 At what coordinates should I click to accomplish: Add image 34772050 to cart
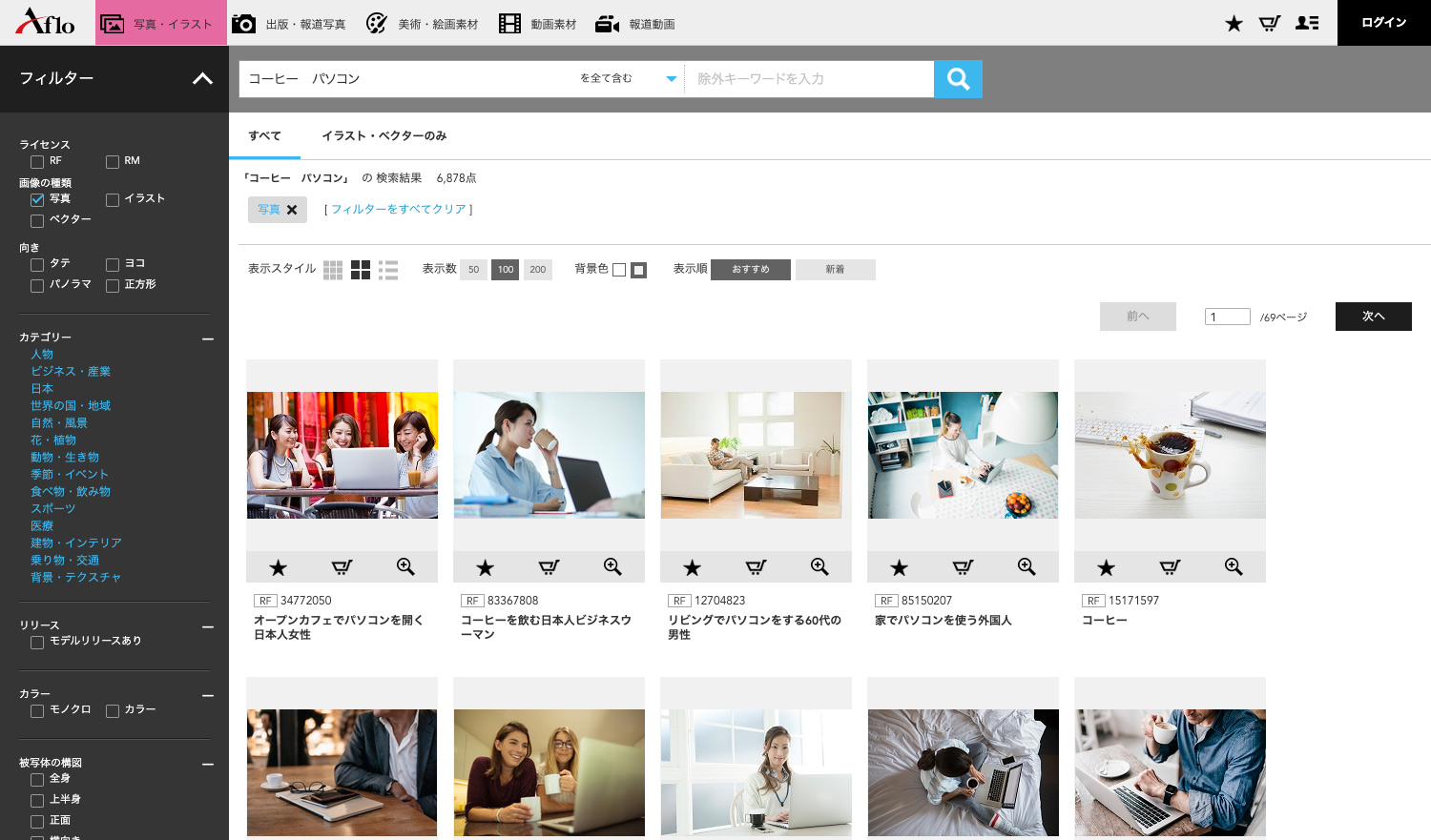[x=342, y=567]
